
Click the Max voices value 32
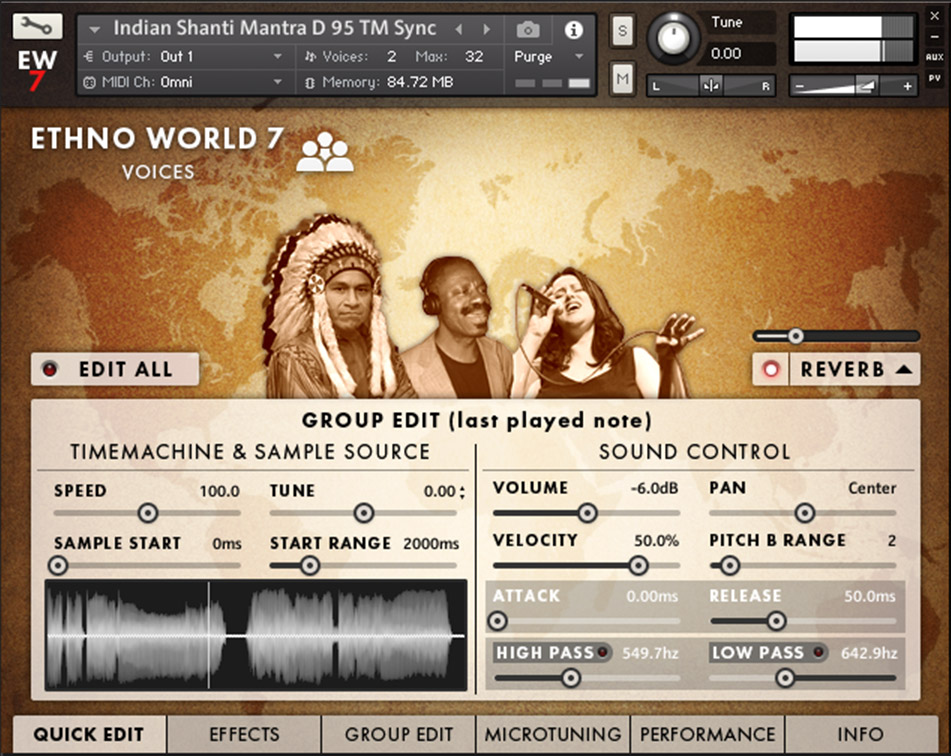click(474, 56)
